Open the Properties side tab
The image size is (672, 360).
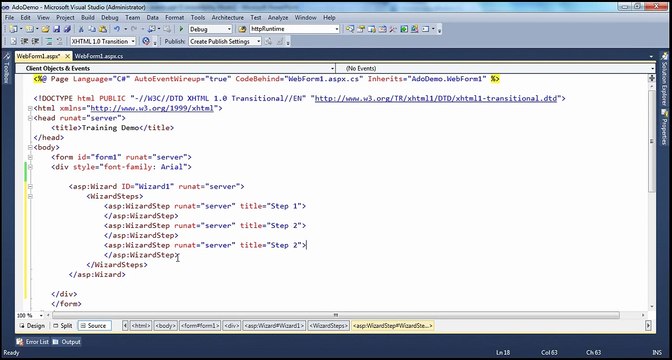click(665, 127)
